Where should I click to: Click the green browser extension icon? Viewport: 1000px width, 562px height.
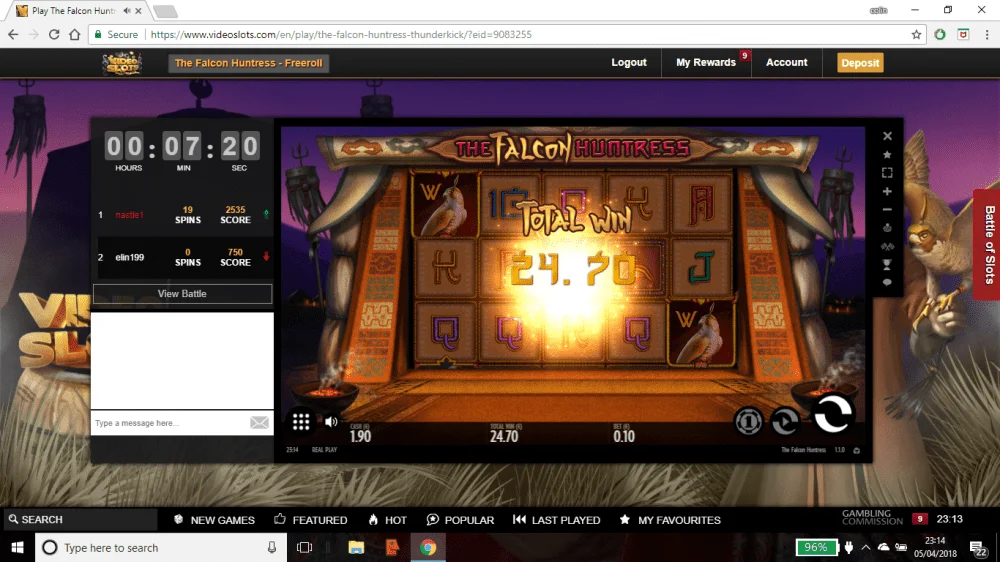pos(940,34)
